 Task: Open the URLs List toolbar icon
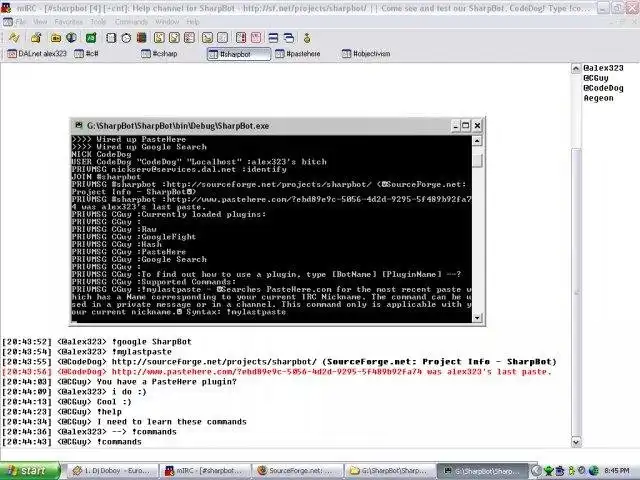click(x=256, y=38)
